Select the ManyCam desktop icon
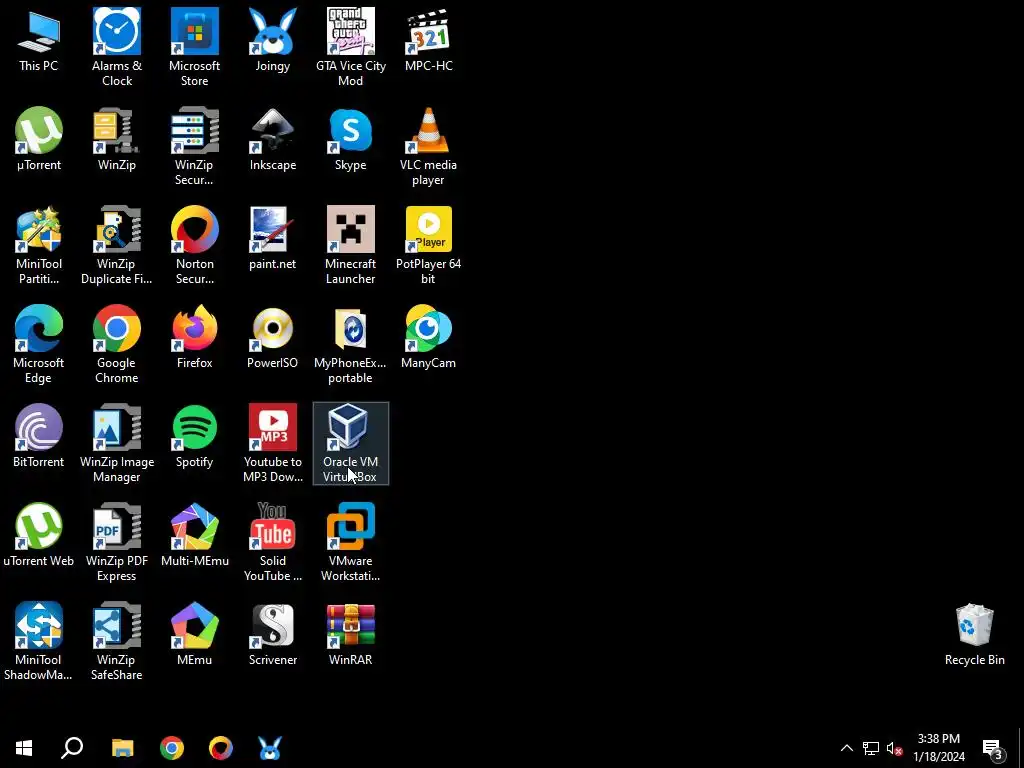The image size is (1024, 768). [428, 337]
